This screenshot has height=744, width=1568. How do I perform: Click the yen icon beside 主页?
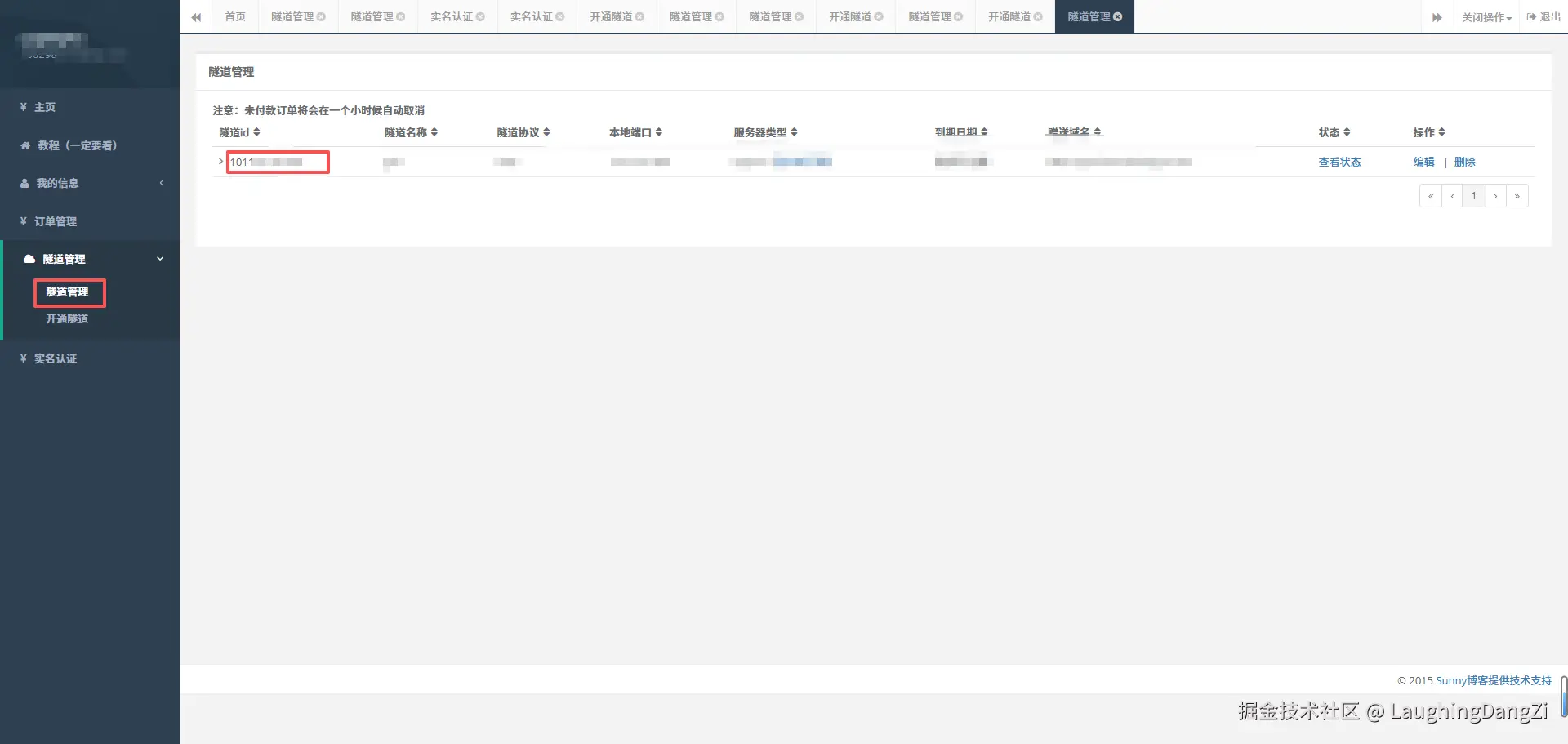click(x=24, y=107)
